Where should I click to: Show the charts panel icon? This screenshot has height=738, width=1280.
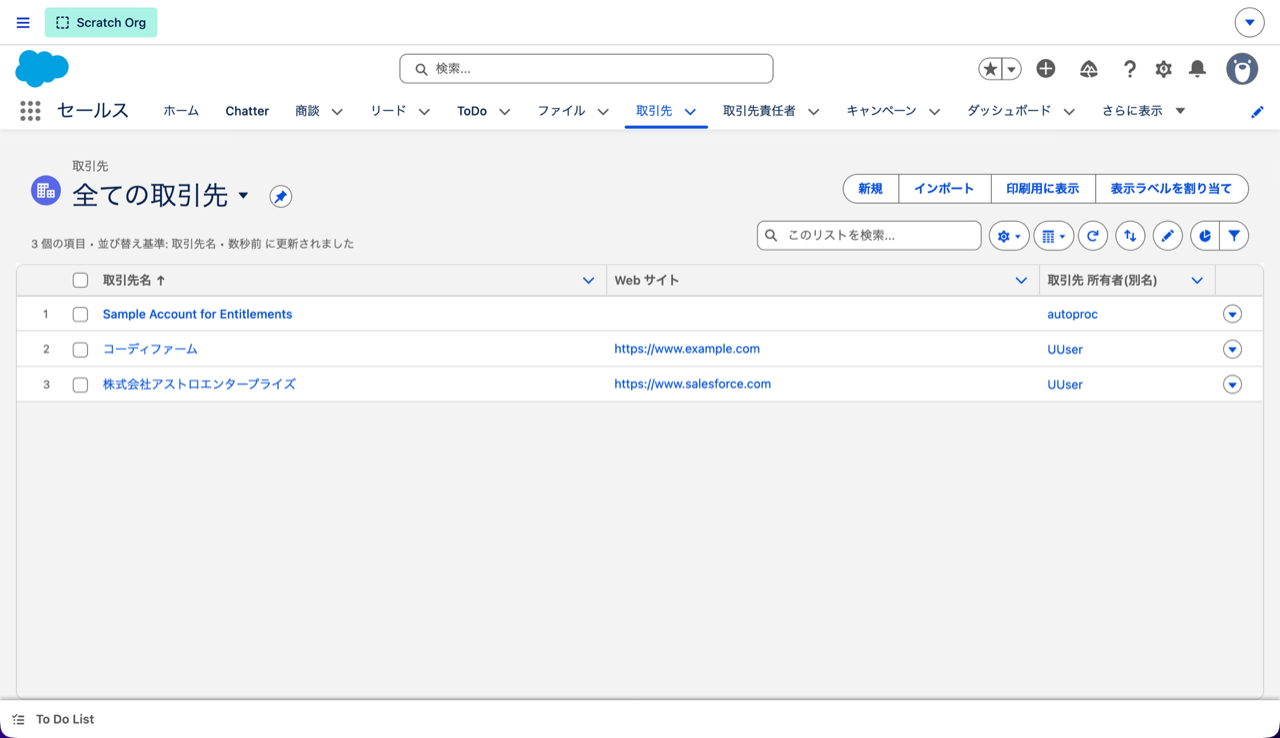pyautogui.click(x=1205, y=236)
